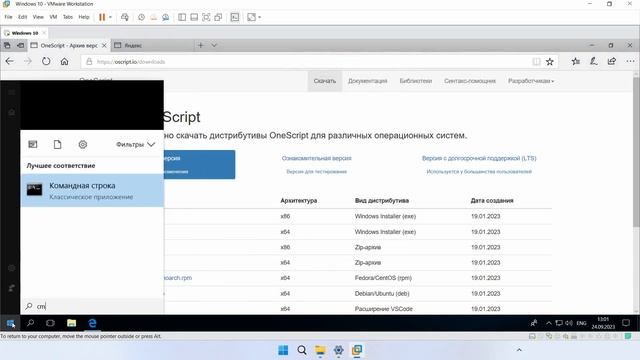The height and width of the screenshot is (360, 640).
Task: Revert to the previous snapshot from the VMware toolbar
Action: pos(153,17)
